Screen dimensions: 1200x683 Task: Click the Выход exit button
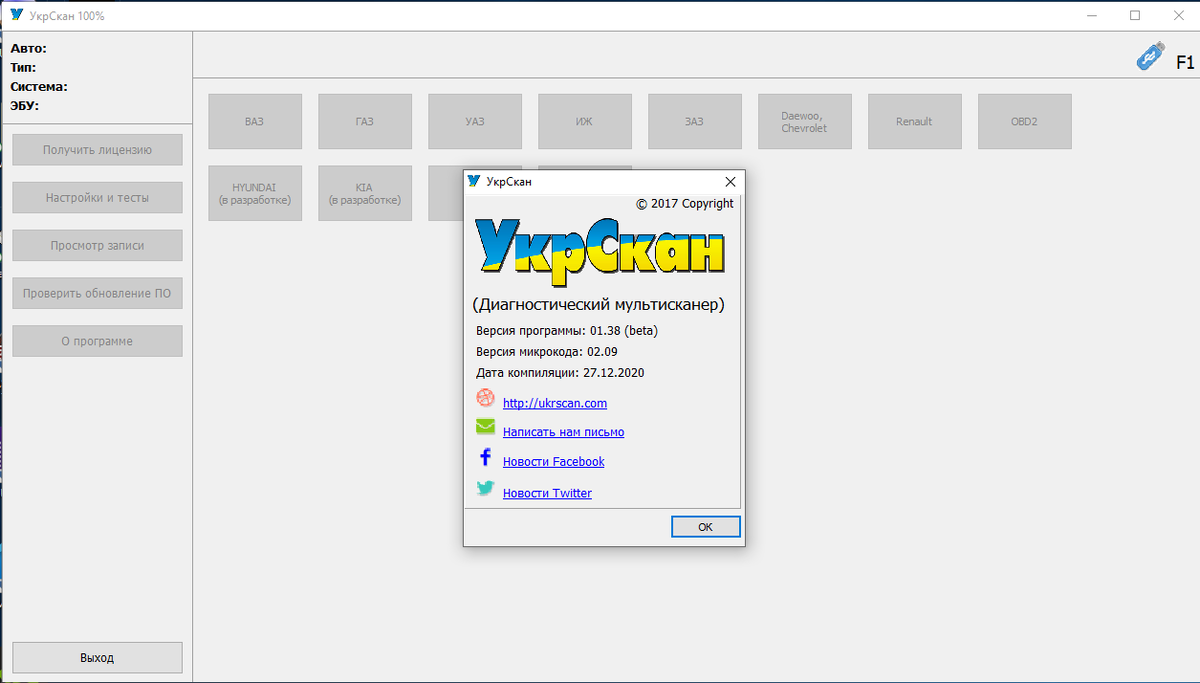pos(97,658)
